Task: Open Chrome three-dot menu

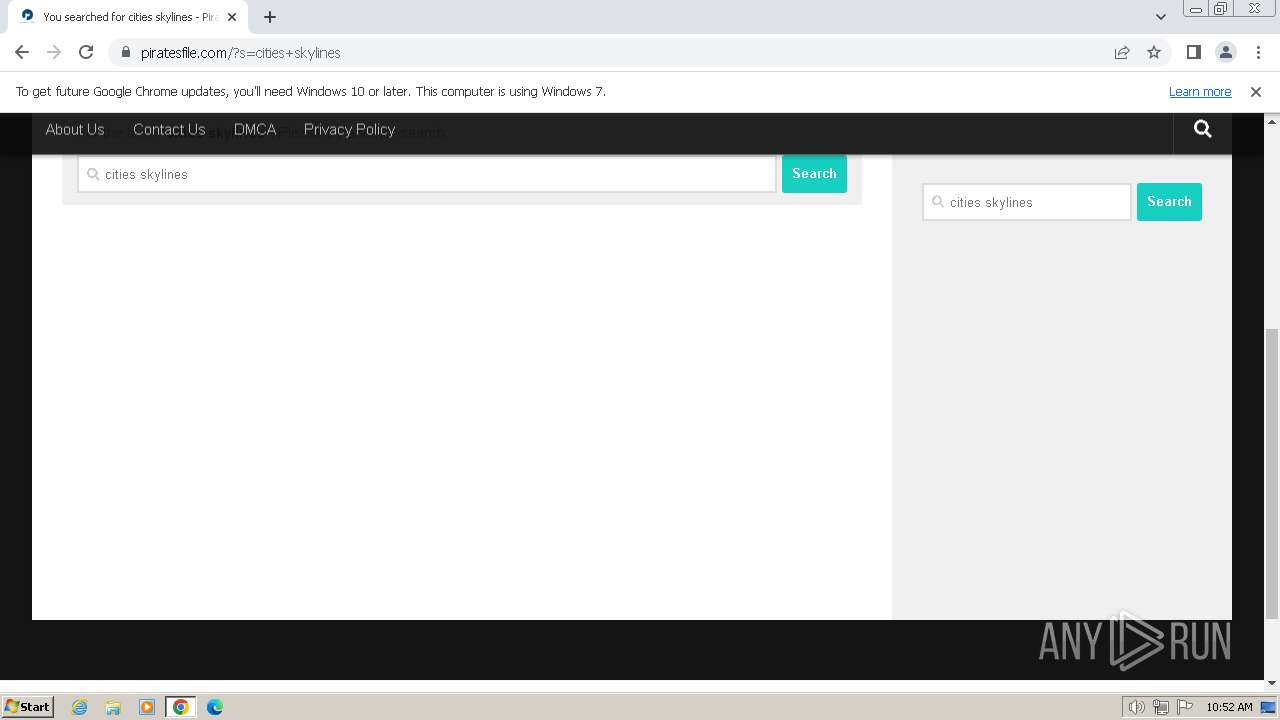Action: tap(1258, 53)
